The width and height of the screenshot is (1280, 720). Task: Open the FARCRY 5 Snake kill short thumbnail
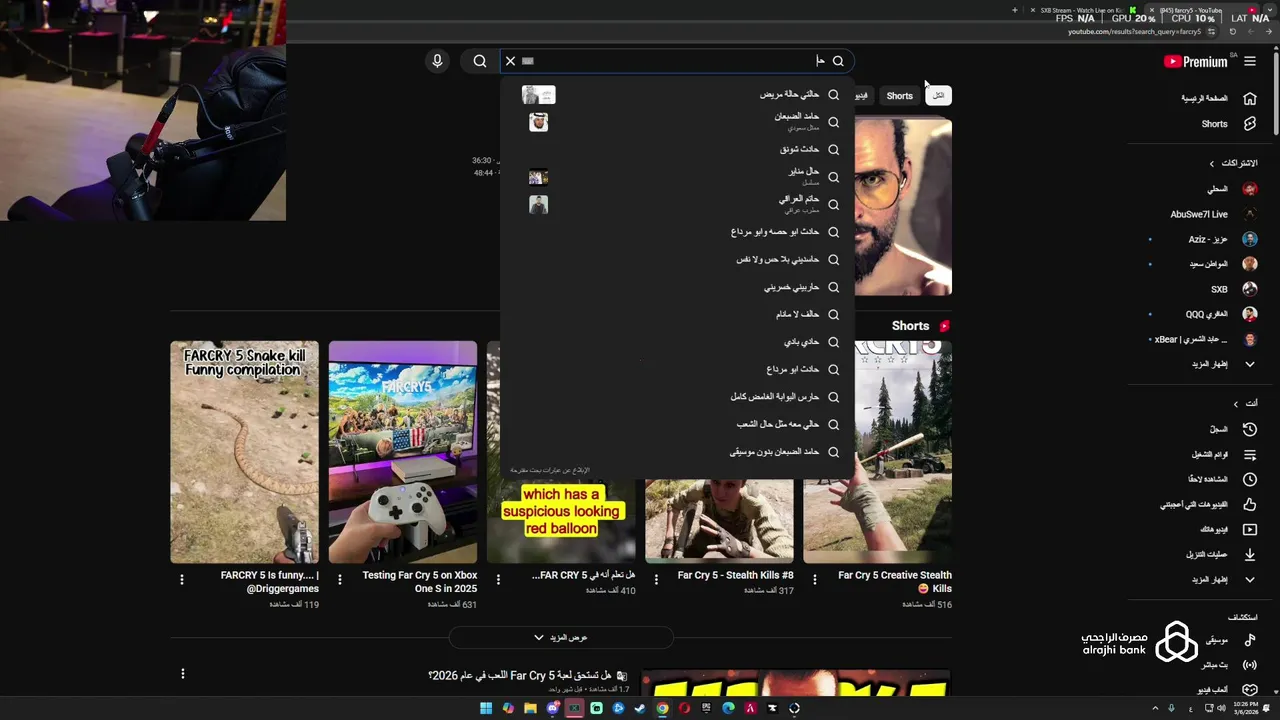coord(244,452)
